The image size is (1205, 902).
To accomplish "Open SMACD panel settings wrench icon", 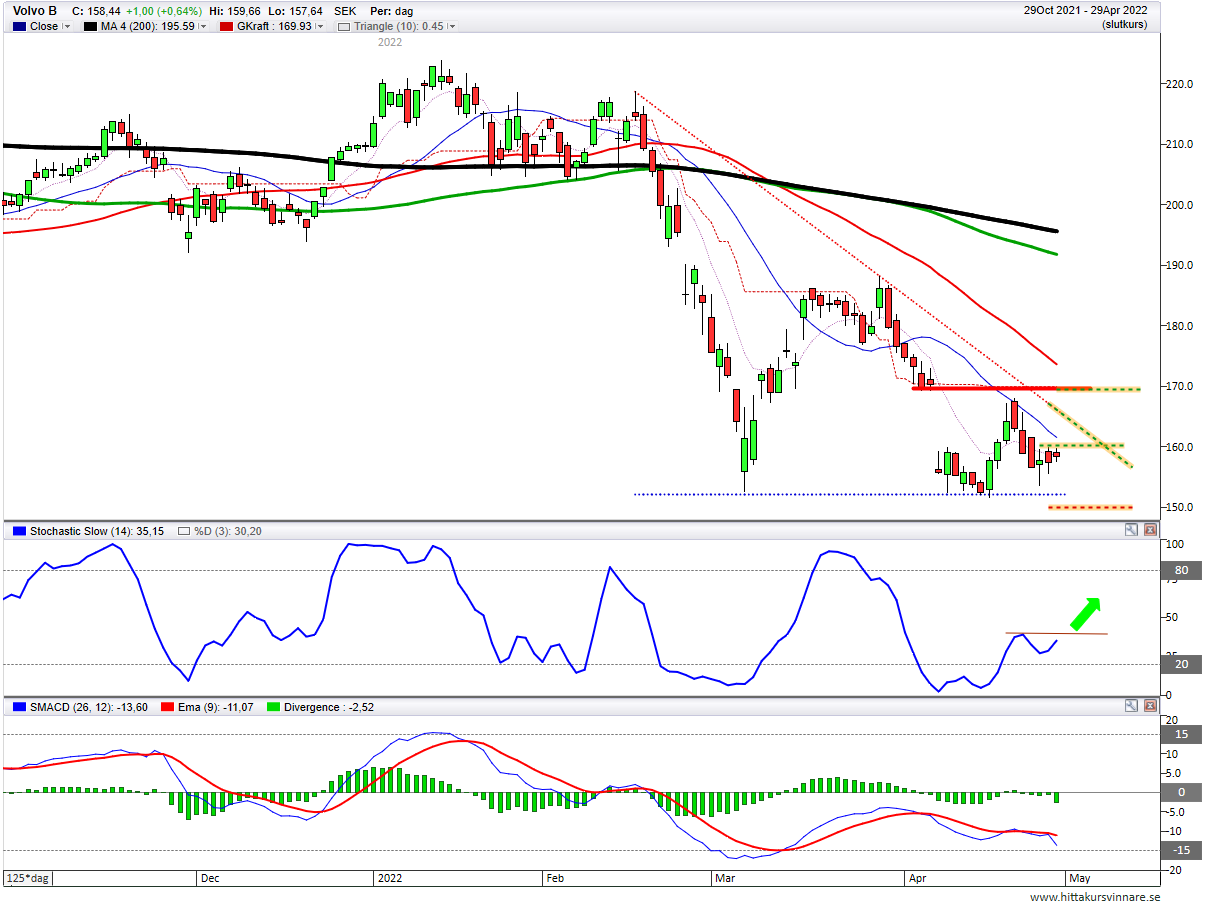I will (1131, 707).
